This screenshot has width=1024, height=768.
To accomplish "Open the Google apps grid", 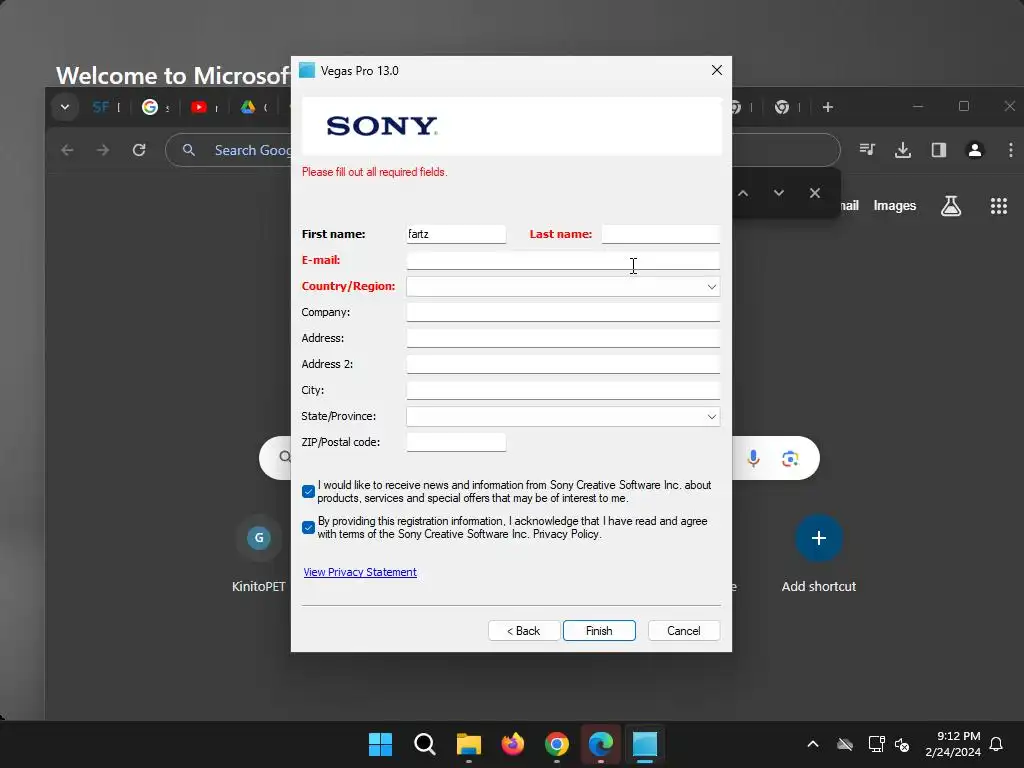I will (999, 206).
